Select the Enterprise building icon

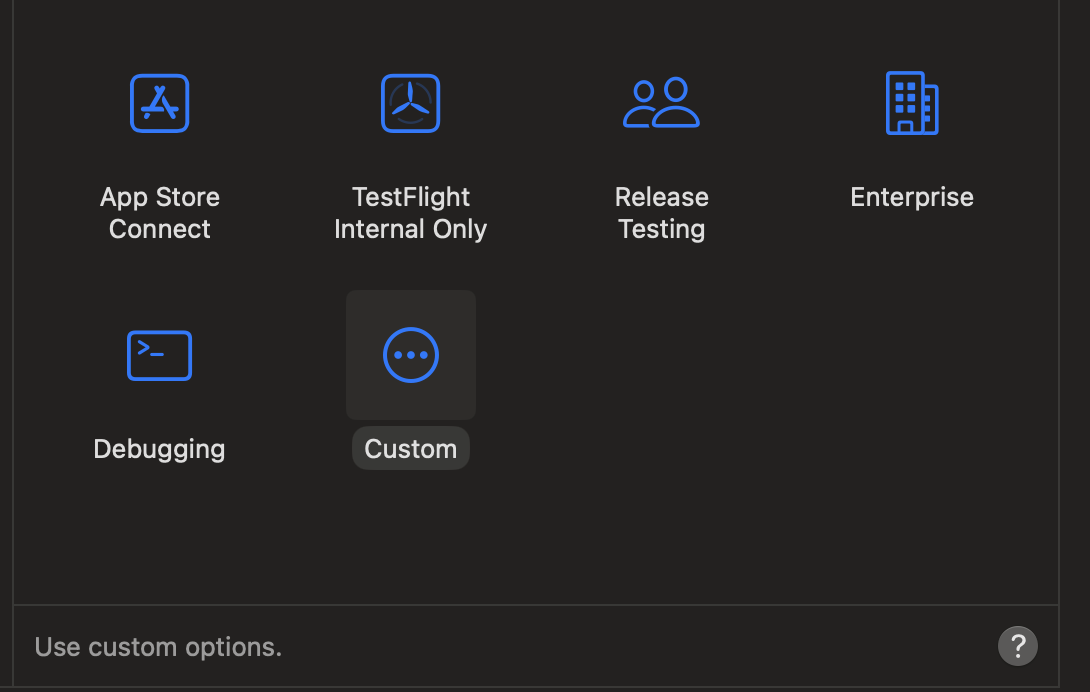click(912, 103)
